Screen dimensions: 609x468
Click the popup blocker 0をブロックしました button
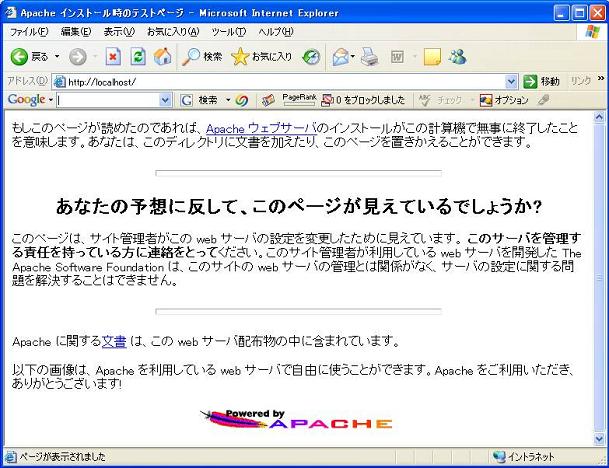[x=363, y=101]
